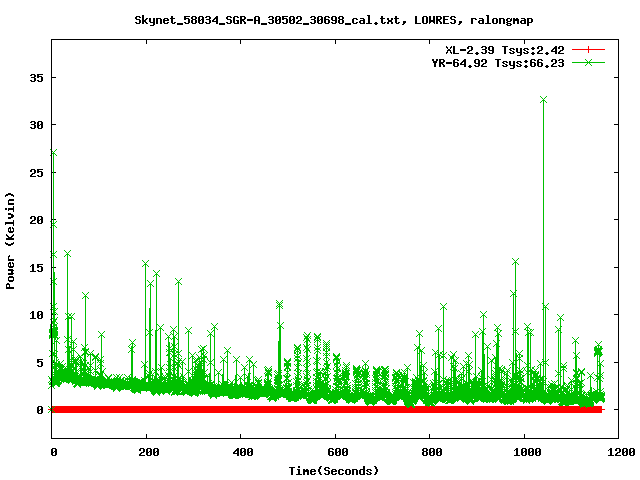Click the tallest green spike peak near 32 Kelvin

click(543, 100)
